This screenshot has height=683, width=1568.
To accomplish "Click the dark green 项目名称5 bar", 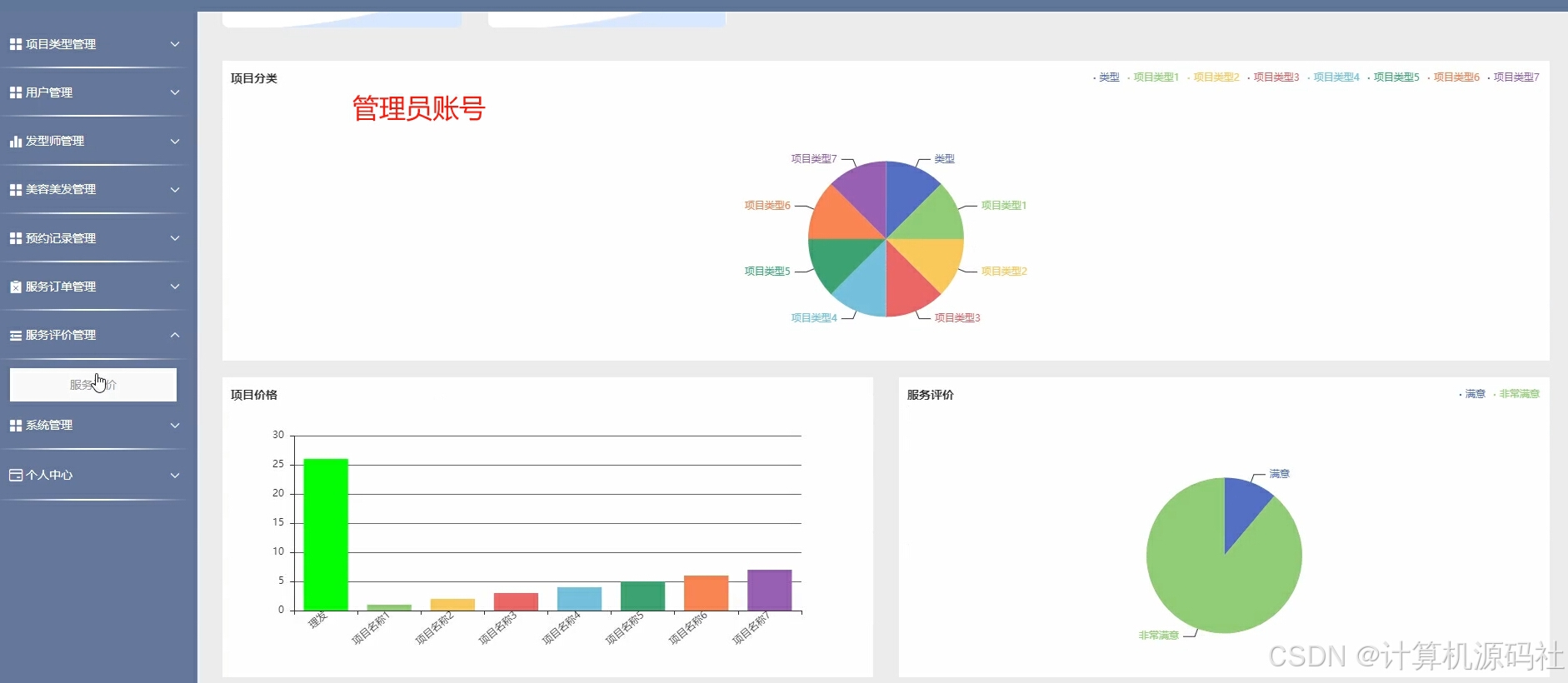I will (642, 596).
